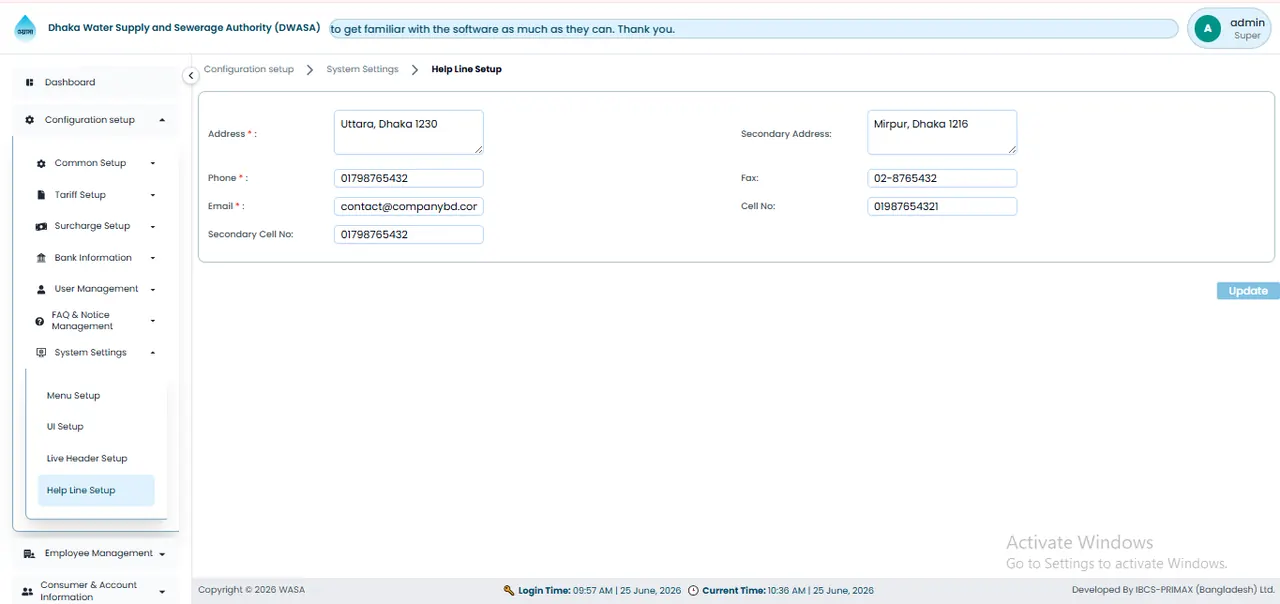Click the Update button

click(x=1248, y=291)
